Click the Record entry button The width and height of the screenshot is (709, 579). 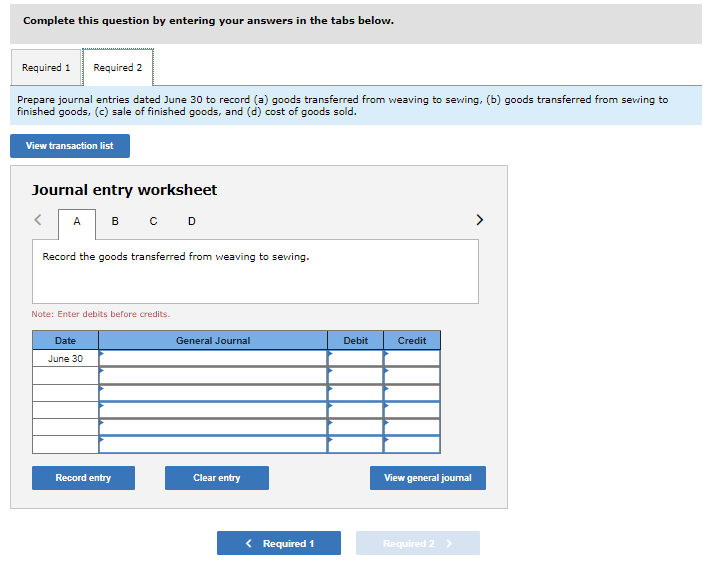(x=83, y=478)
